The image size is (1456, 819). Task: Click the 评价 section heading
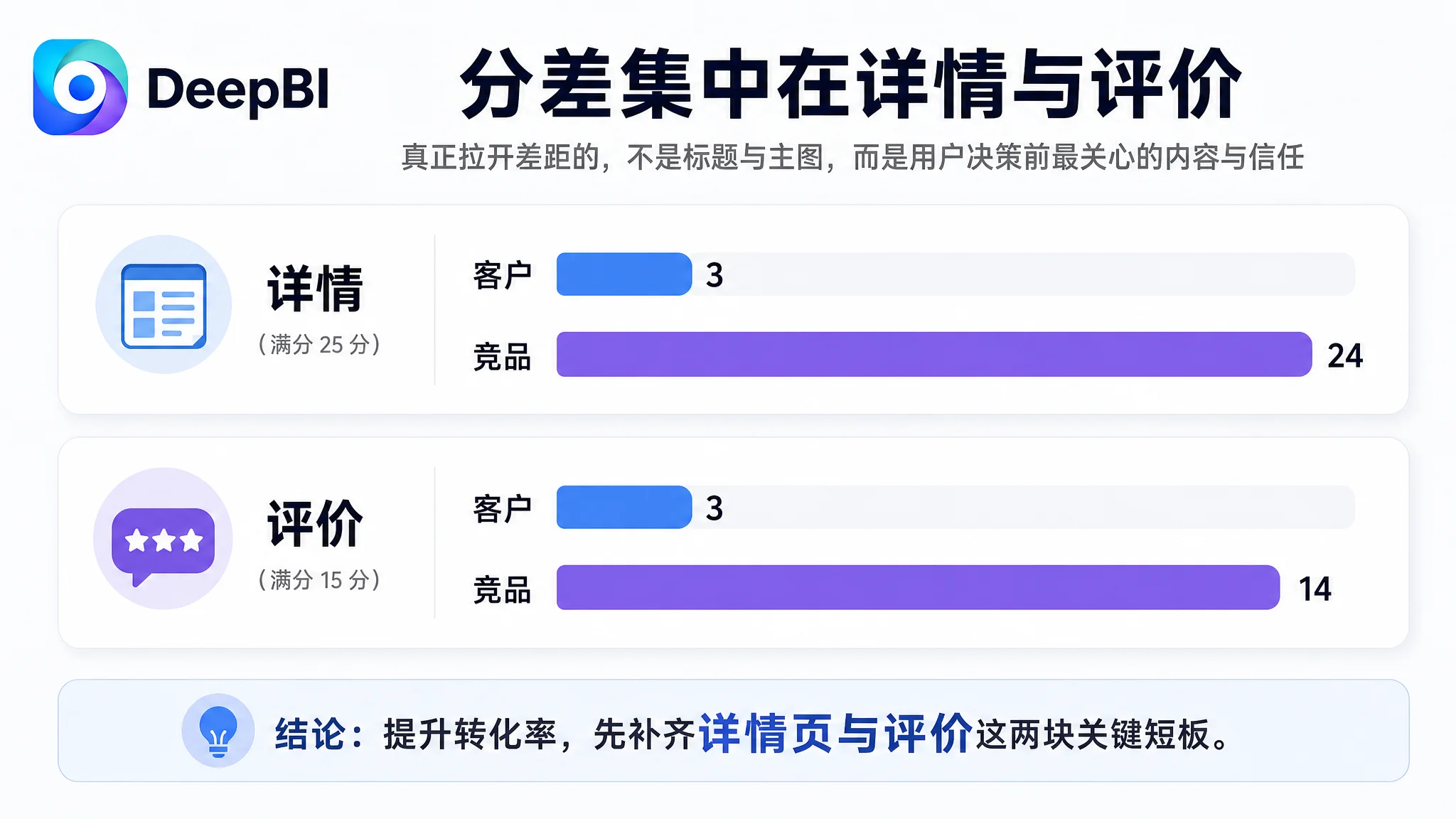[316, 523]
